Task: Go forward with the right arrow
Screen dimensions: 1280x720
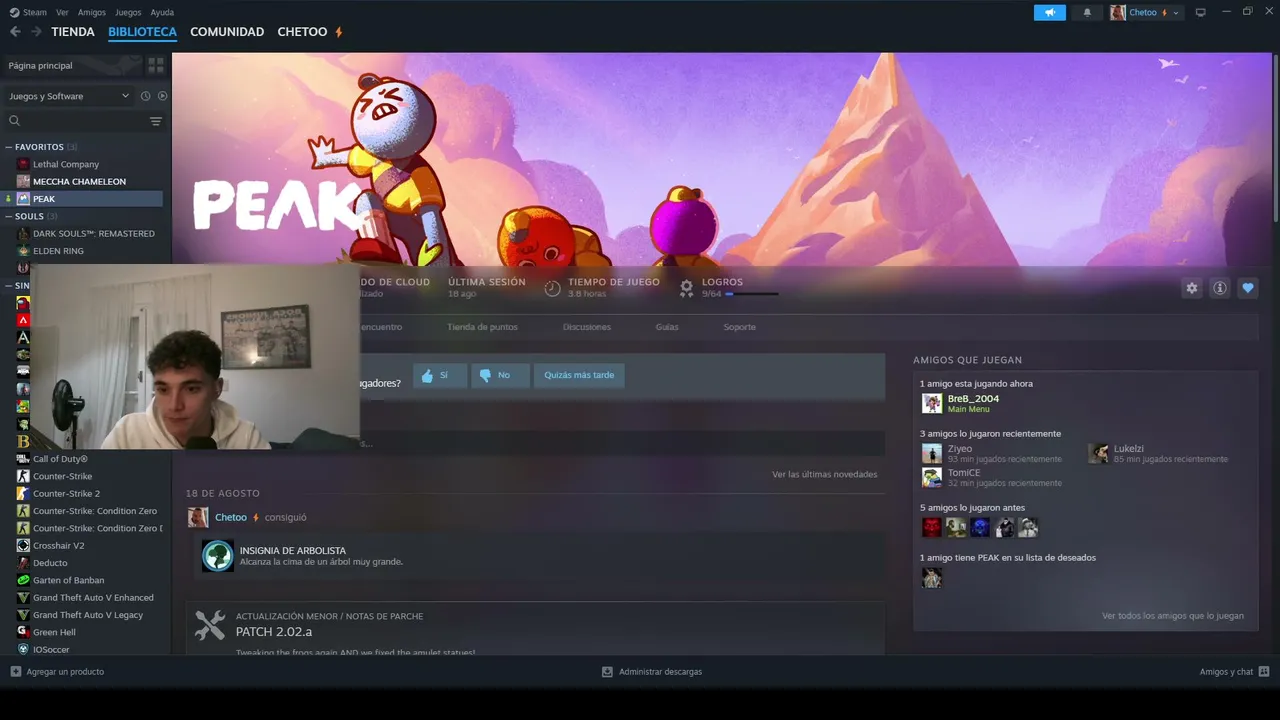Action: coord(36,32)
